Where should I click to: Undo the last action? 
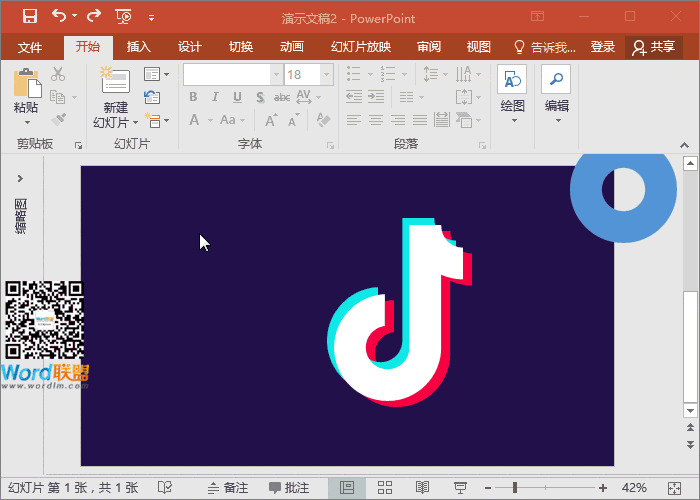pos(59,16)
